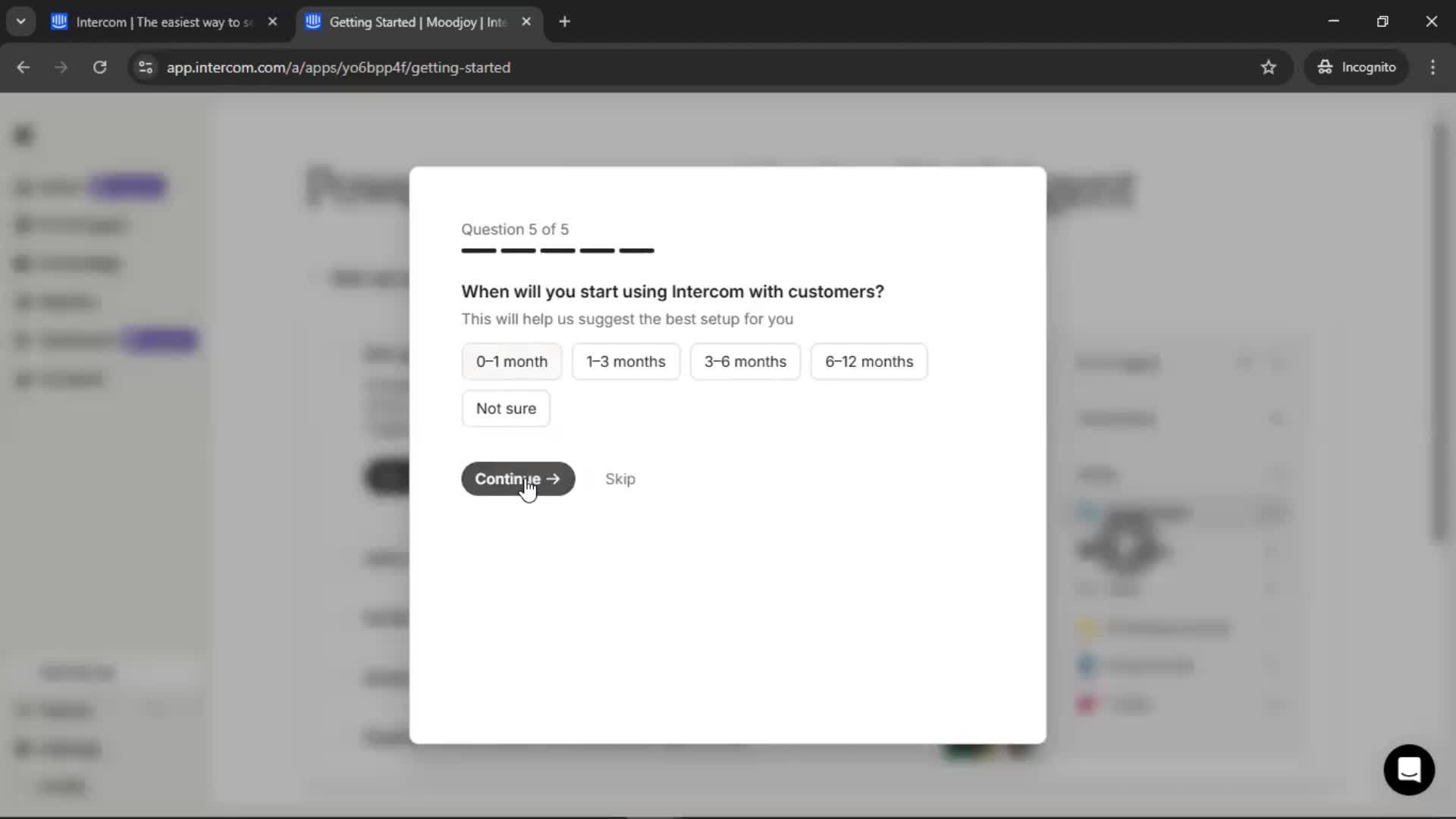
Task: Click the address bar URL
Action: click(x=338, y=67)
